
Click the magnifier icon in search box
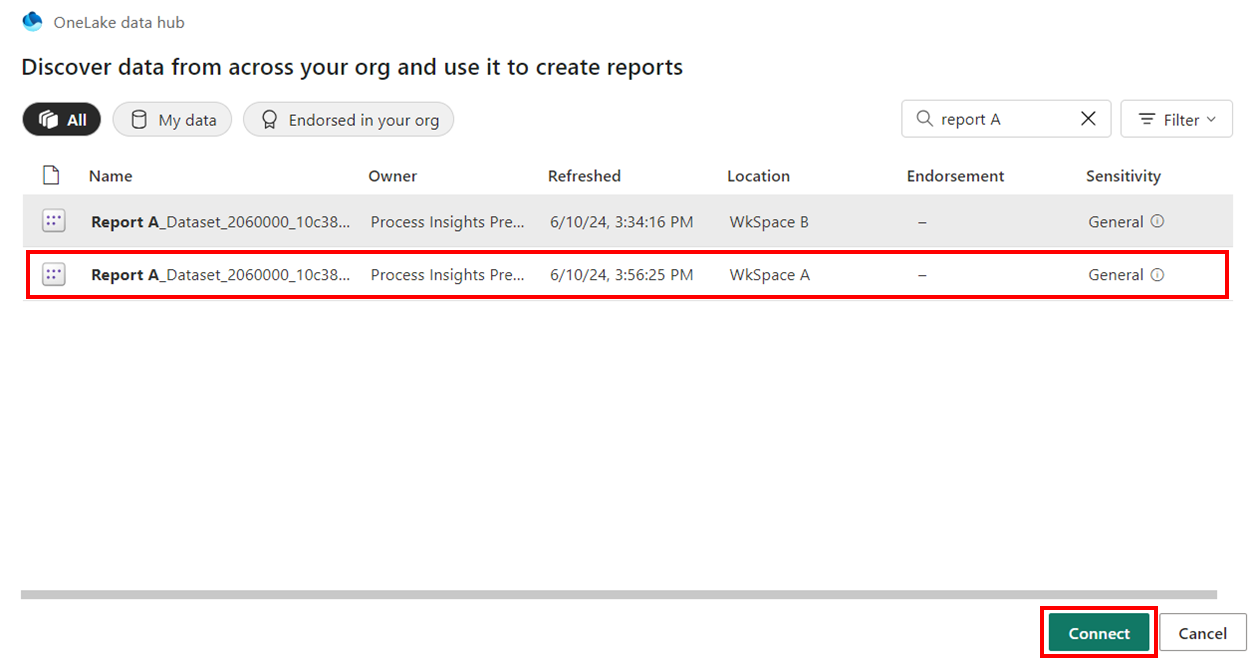tap(923, 119)
